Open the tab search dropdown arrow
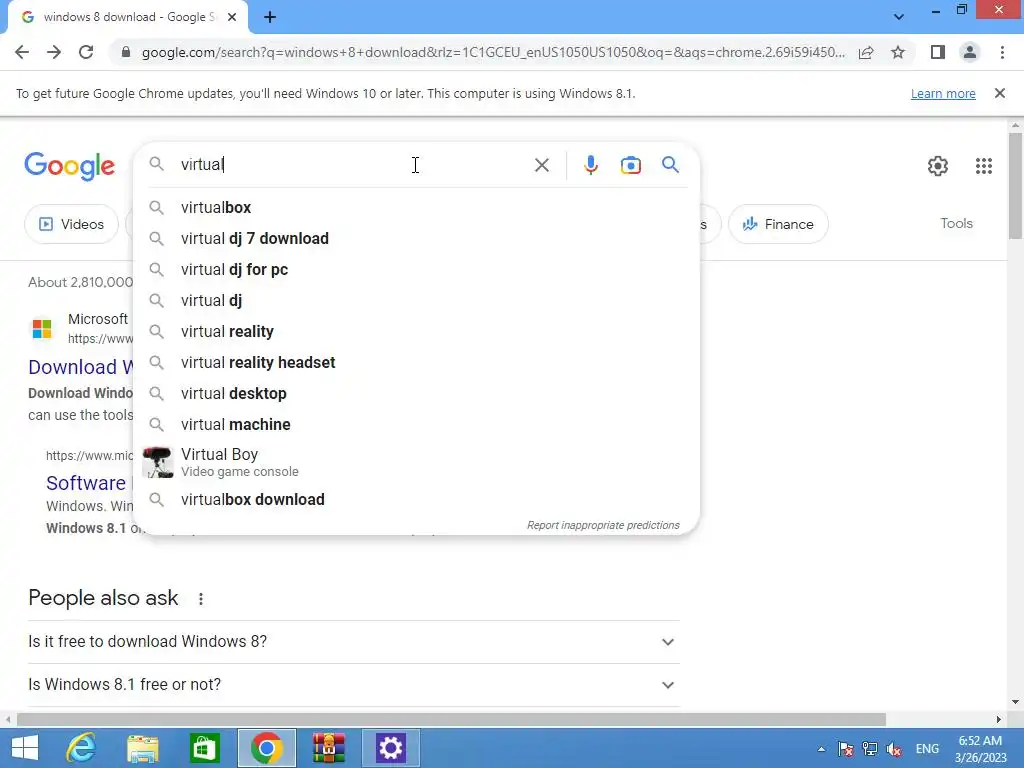The image size is (1024, 768). [899, 17]
